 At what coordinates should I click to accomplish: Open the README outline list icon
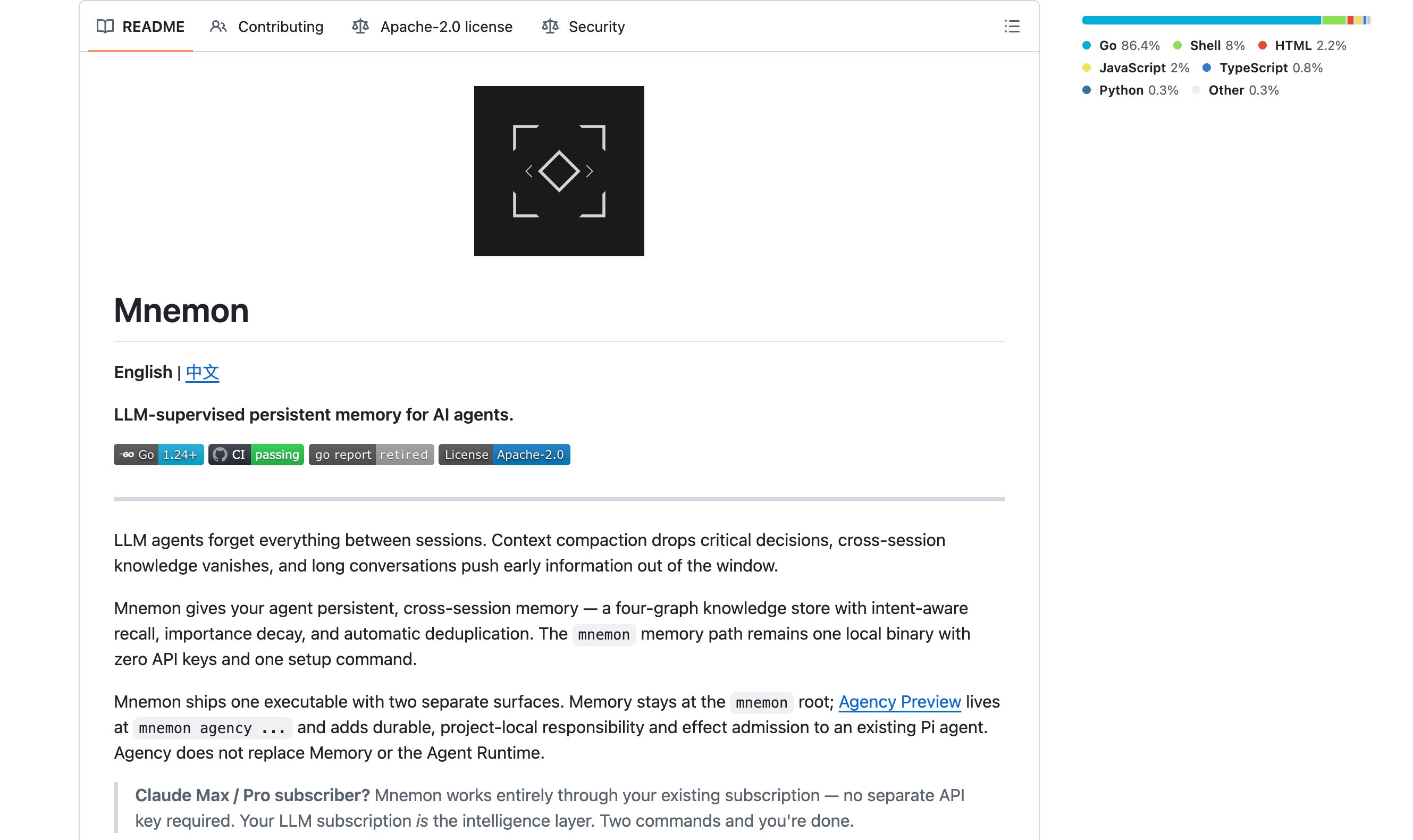pyautogui.click(x=1011, y=27)
